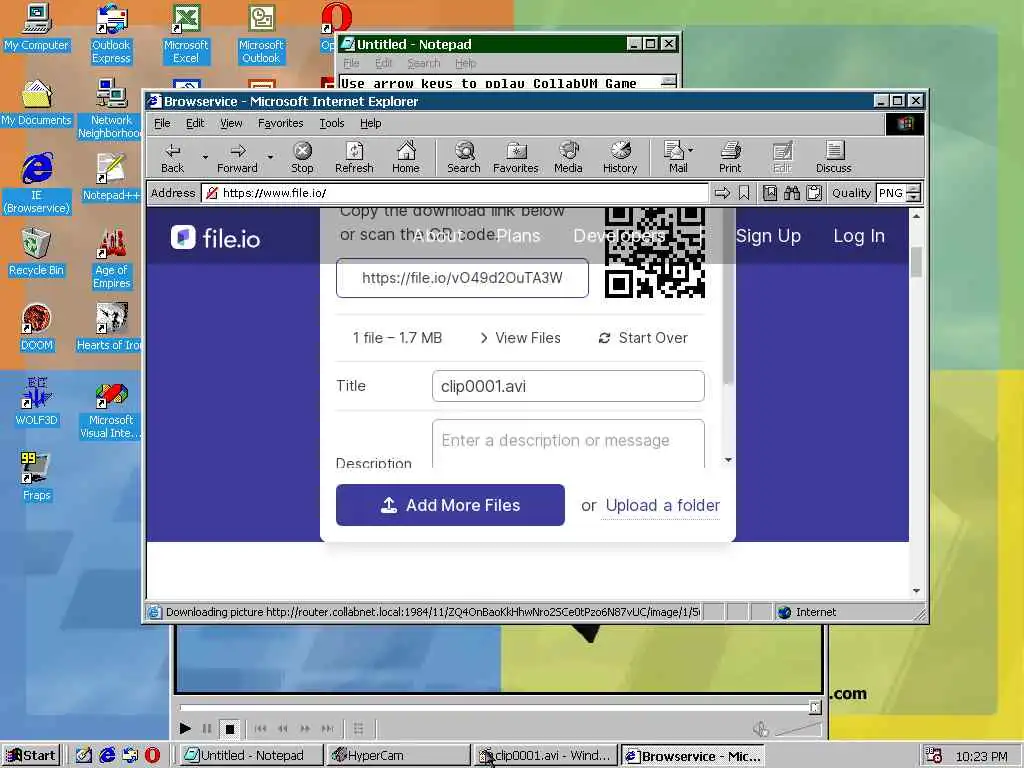The height and width of the screenshot is (768, 1024).
Task: Go to the Home page
Action: pyautogui.click(x=406, y=157)
